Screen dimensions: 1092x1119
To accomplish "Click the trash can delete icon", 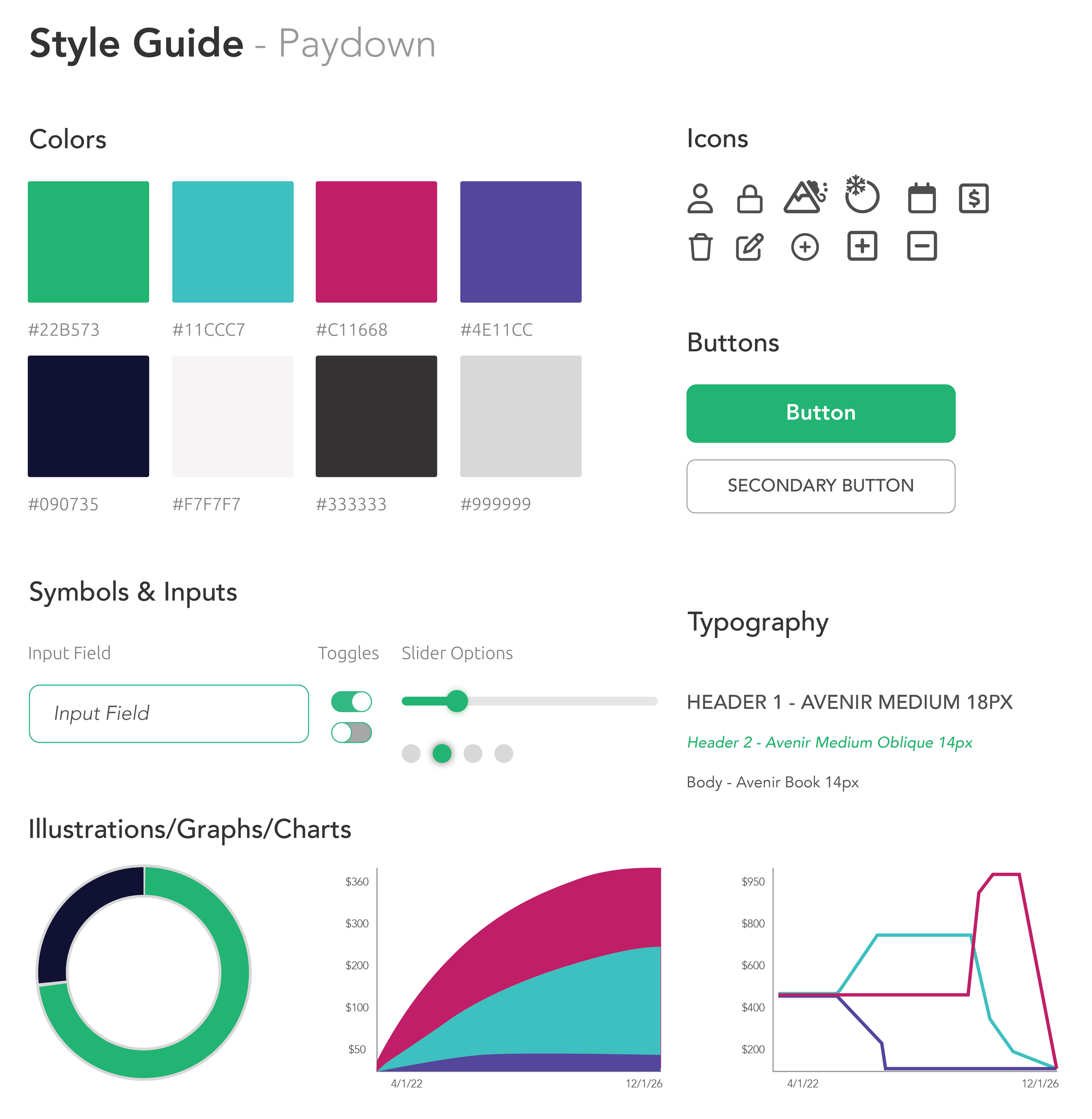I will (700, 247).
